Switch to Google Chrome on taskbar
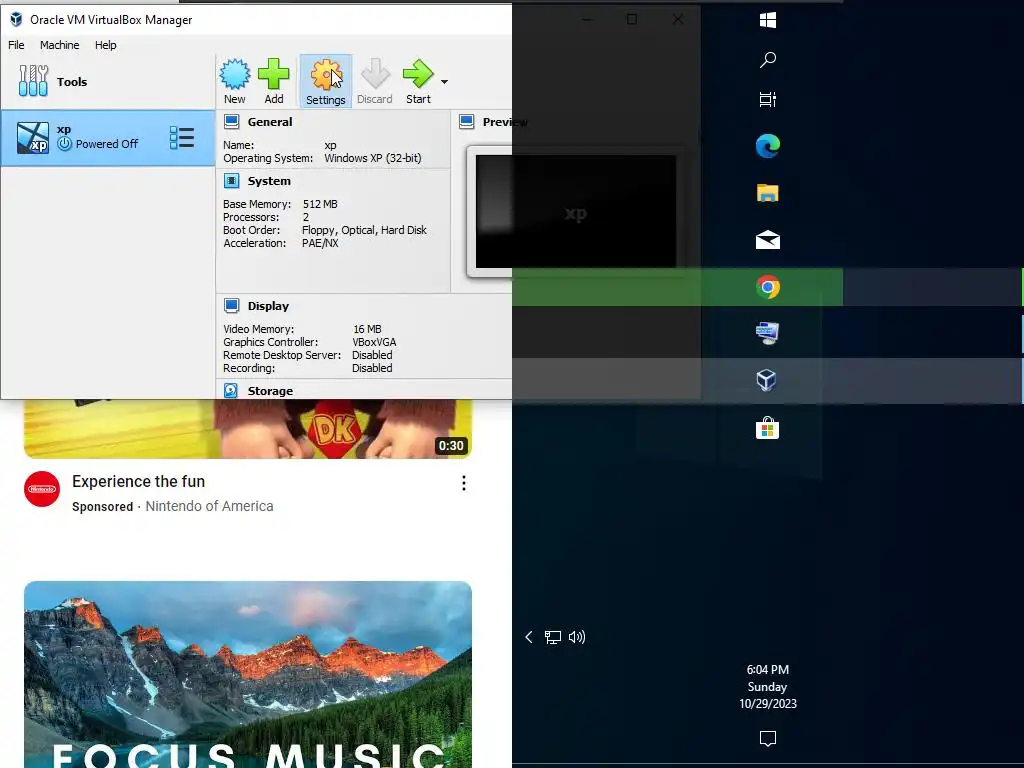This screenshot has width=1024, height=768. 768,287
